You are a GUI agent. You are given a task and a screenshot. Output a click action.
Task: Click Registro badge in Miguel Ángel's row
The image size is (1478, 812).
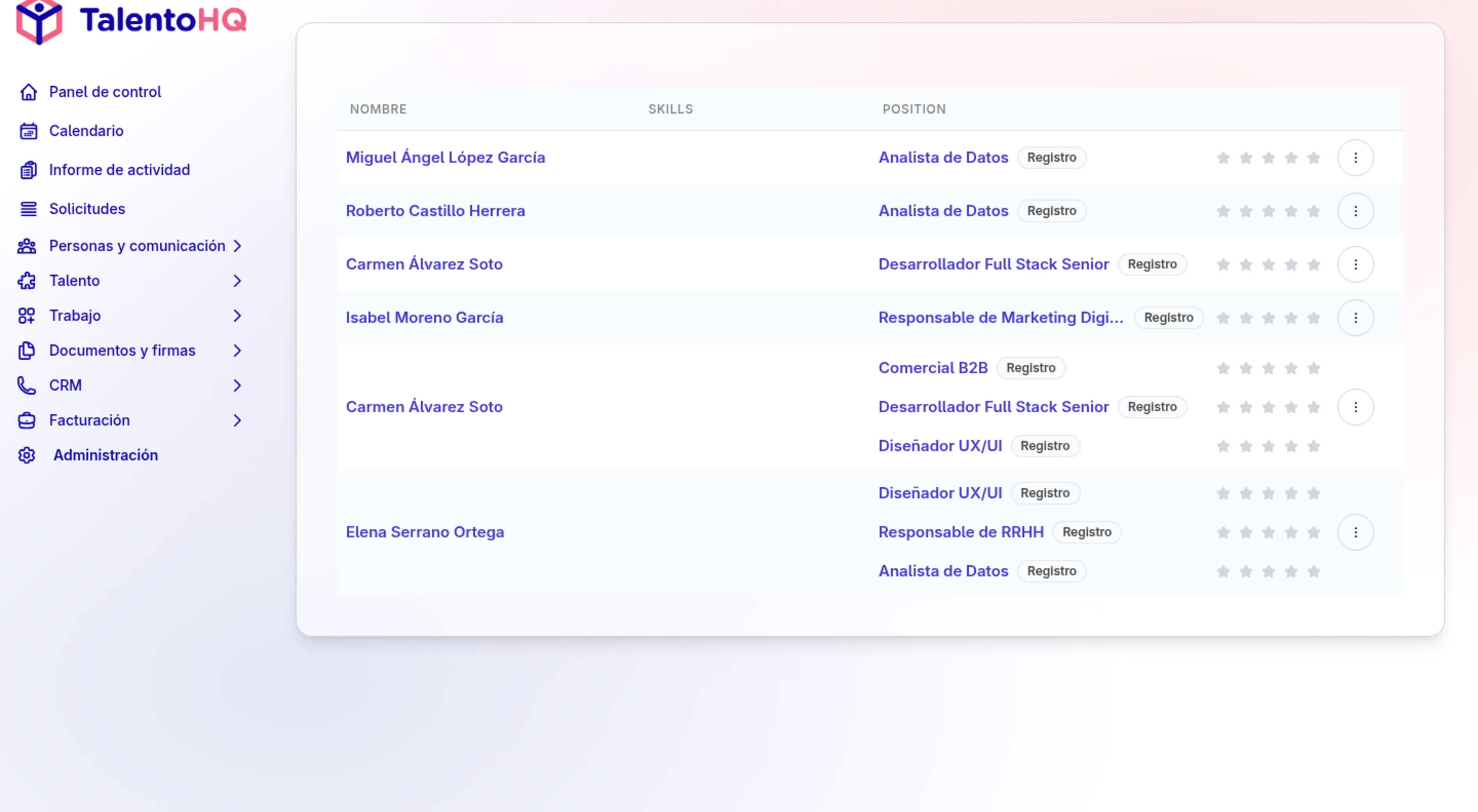click(1051, 157)
